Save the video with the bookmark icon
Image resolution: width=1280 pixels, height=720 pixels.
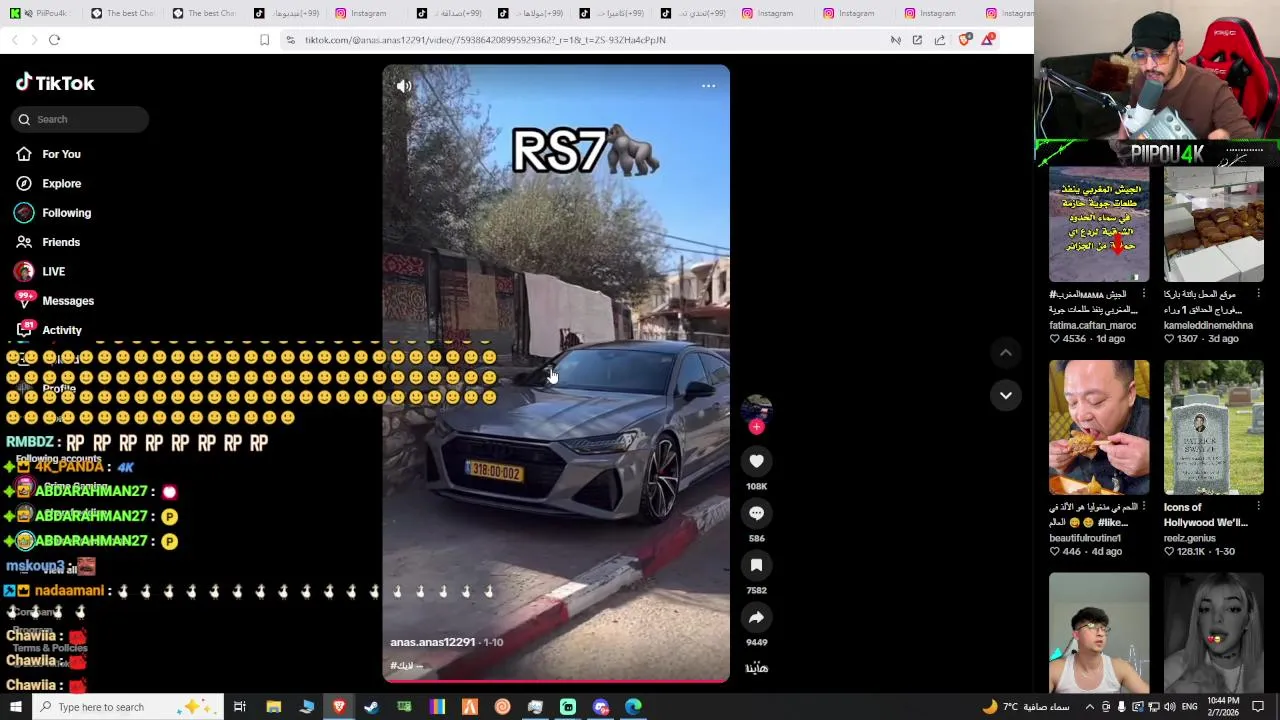pos(756,565)
